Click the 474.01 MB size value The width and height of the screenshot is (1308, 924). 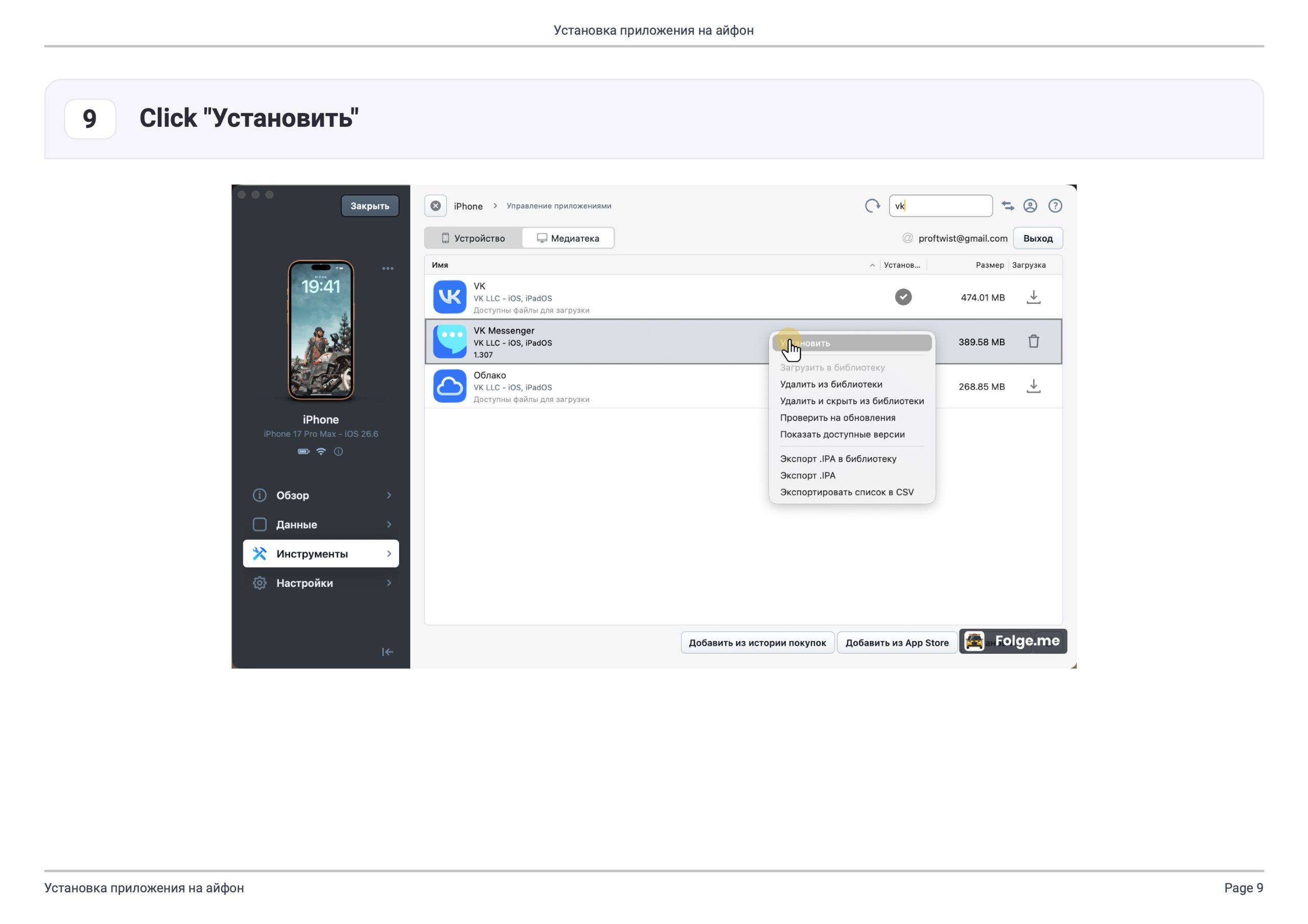click(983, 297)
